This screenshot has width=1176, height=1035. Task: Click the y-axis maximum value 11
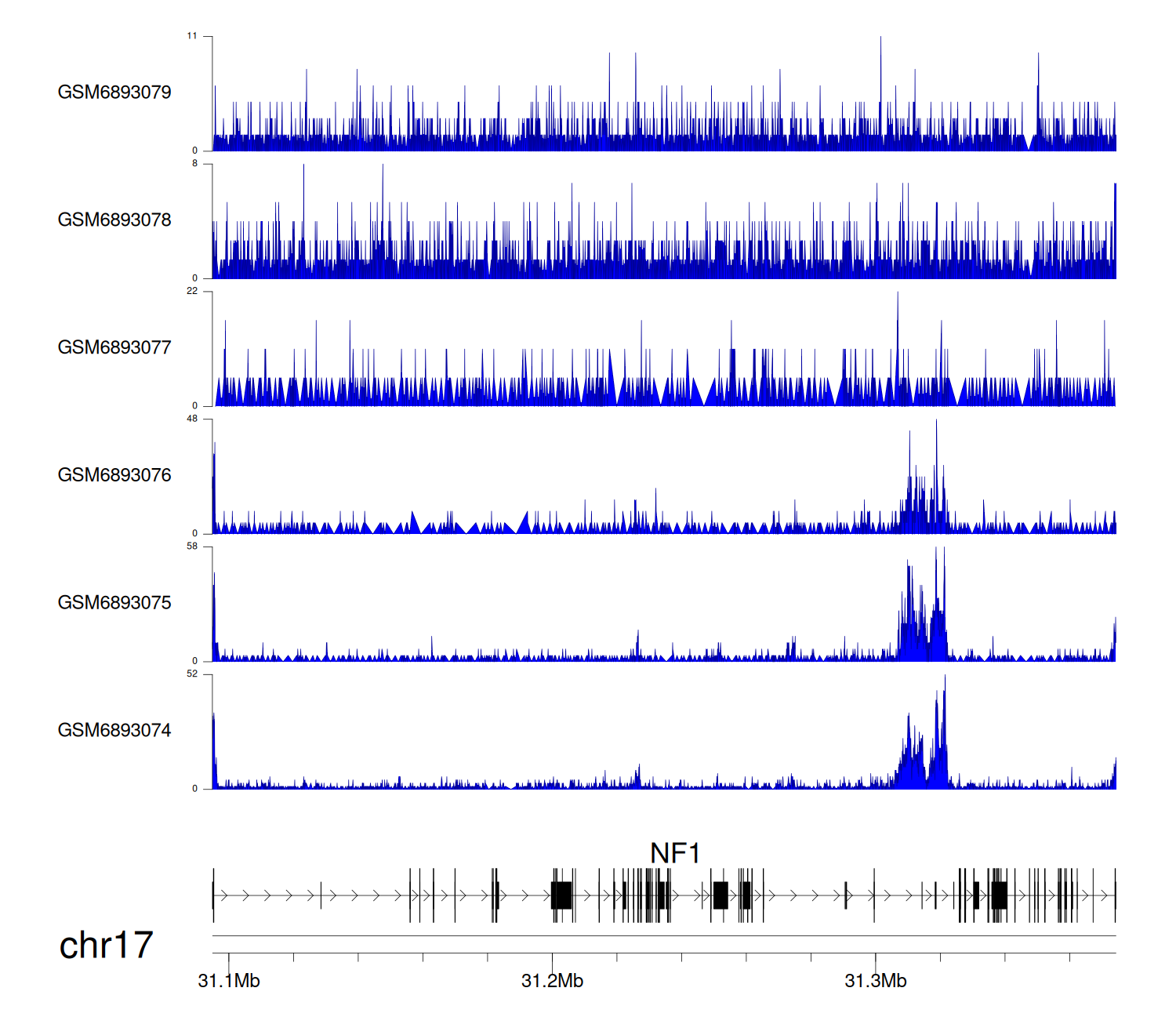pyautogui.click(x=192, y=36)
